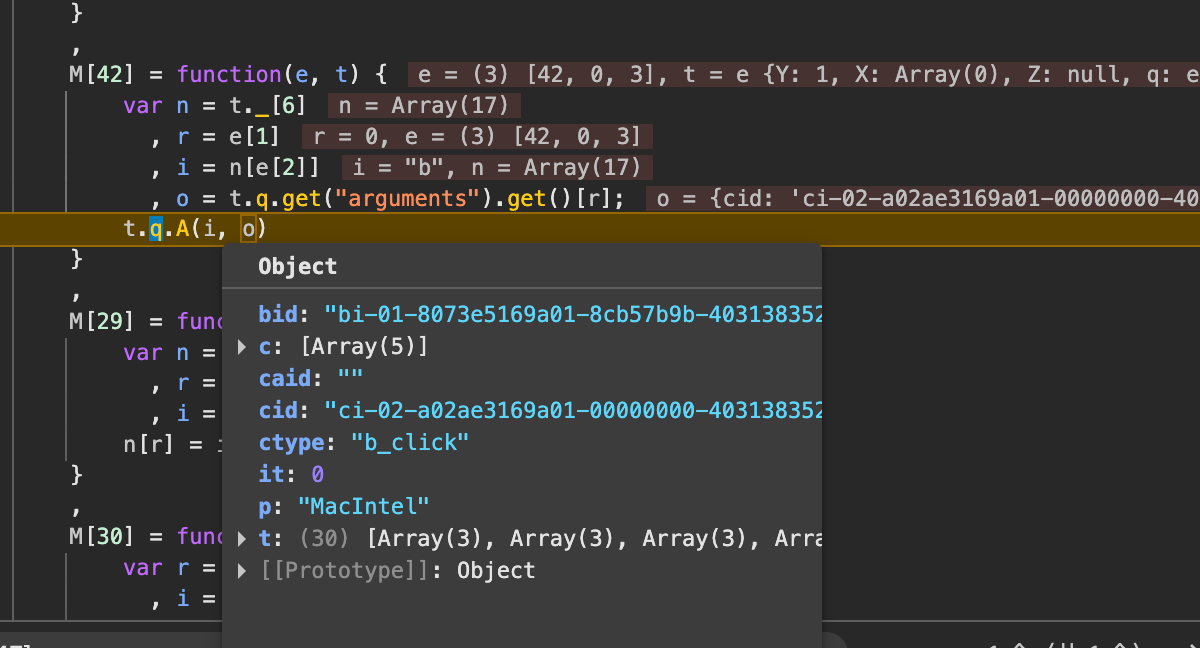Select the empty "caid" property row
The image size is (1200, 648).
(310, 379)
